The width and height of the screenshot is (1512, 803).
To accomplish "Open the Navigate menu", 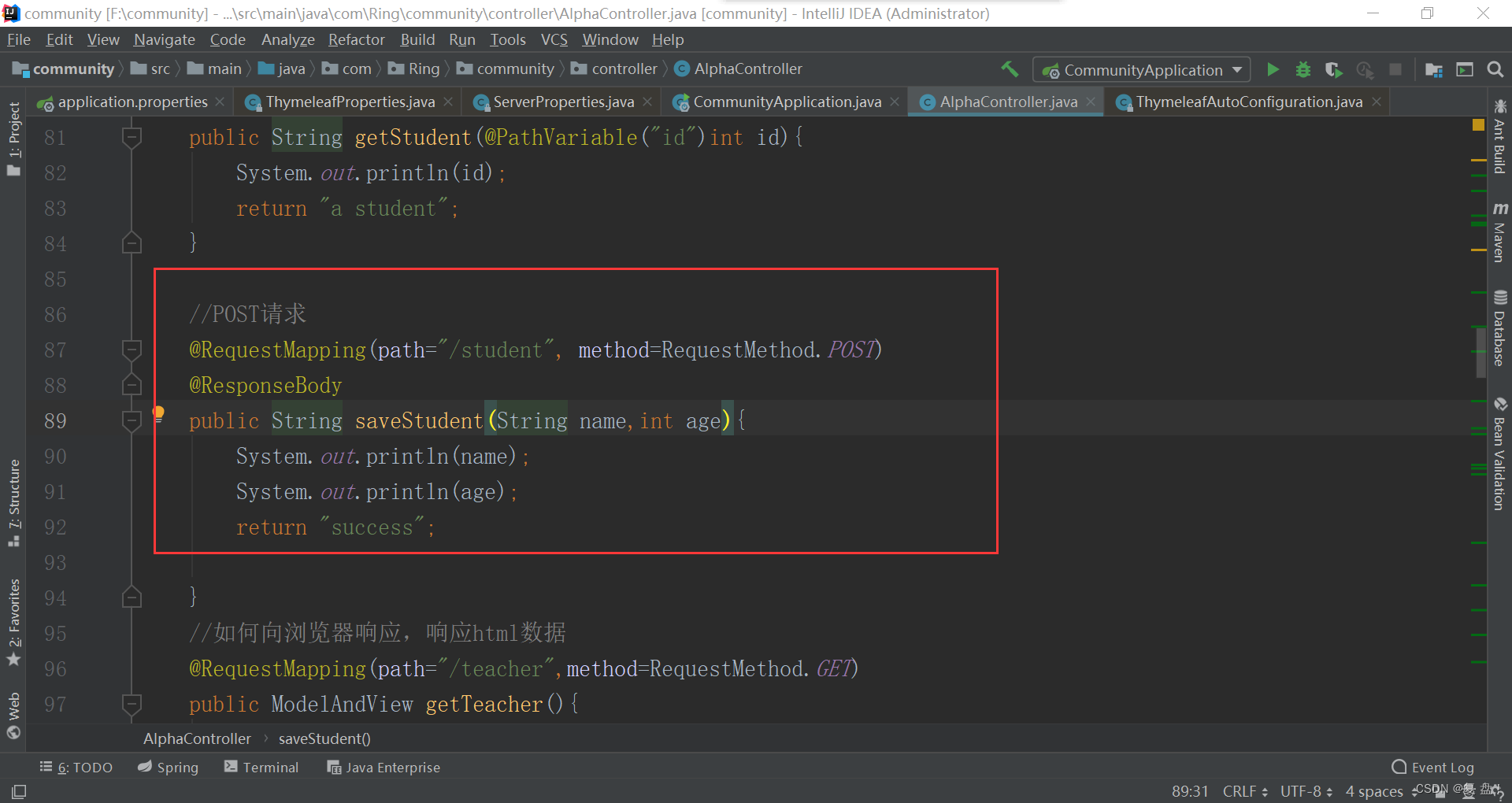I will coord(164,39).
